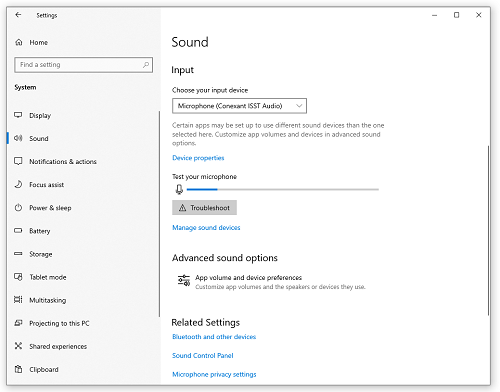The height and width of the screenshot is (392, 500).
Task: Click the microphone test level bar
Action: pyautogui.click(x=283, y=189)
